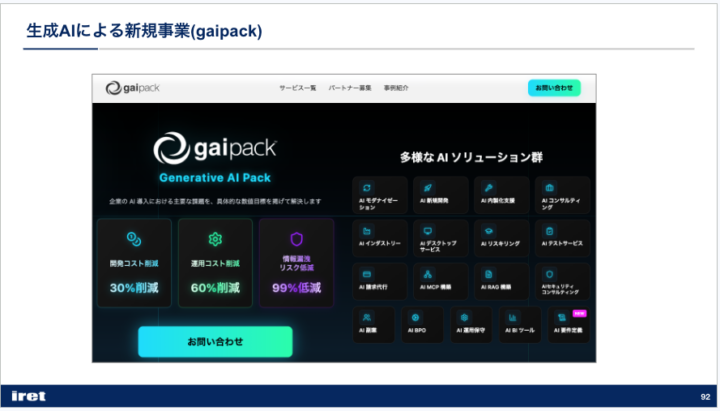Click the AI 内製化支援 wrench icon
This screenshot has width=720, height=411.
pos(489,187)
